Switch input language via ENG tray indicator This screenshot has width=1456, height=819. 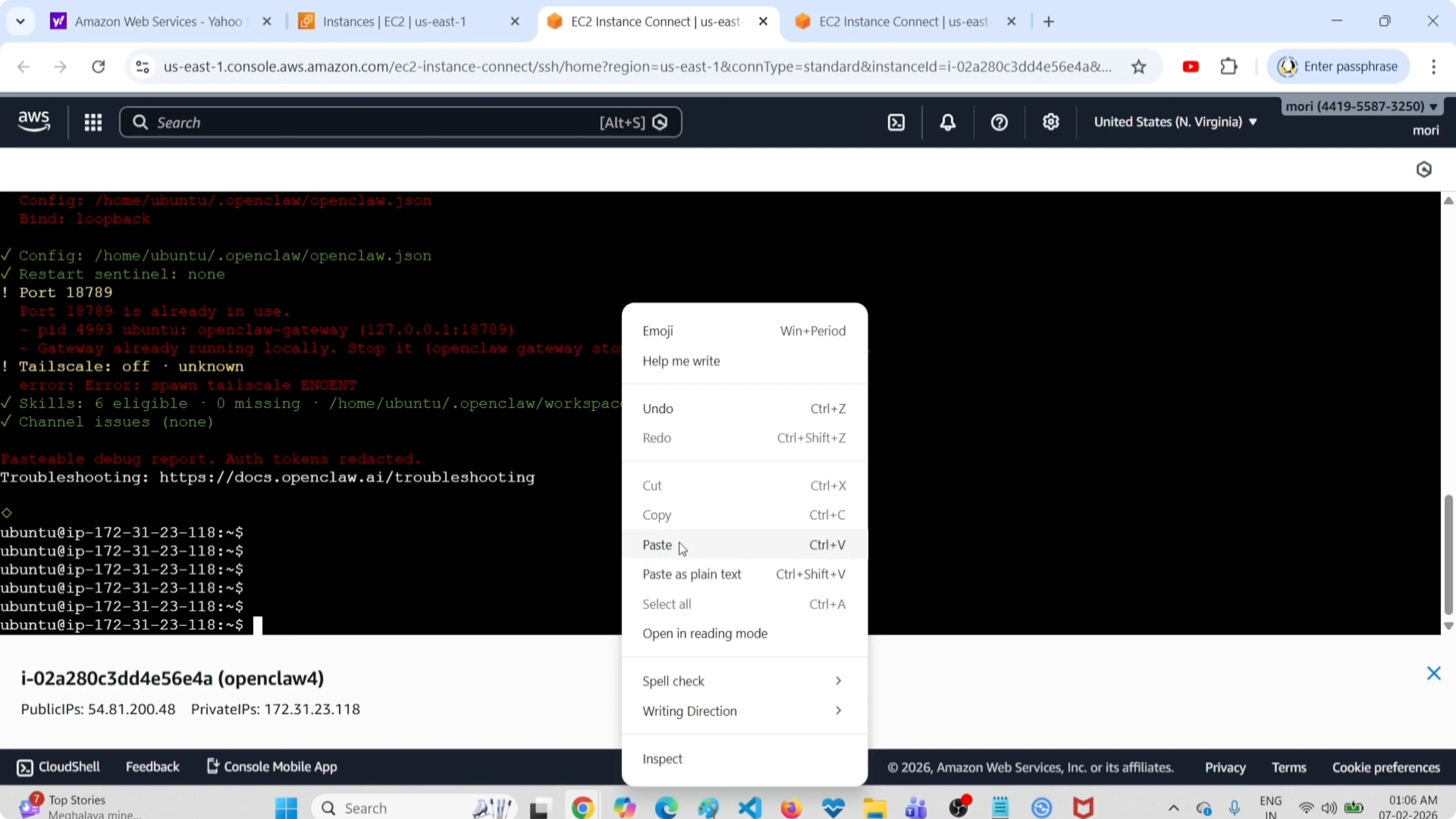[1271, 807]
